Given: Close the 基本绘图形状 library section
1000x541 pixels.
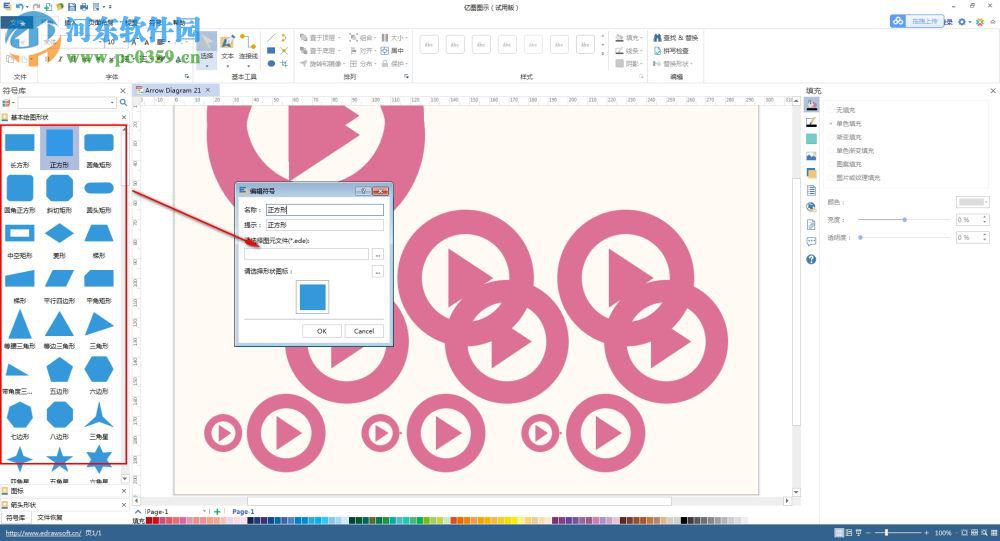Looking at the screenshot, I should tap(124, 117).
